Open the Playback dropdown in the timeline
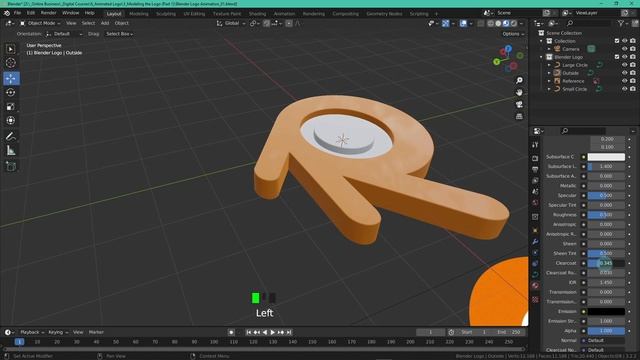Screen dimensions: 640x360 click(x=32, y=332)
